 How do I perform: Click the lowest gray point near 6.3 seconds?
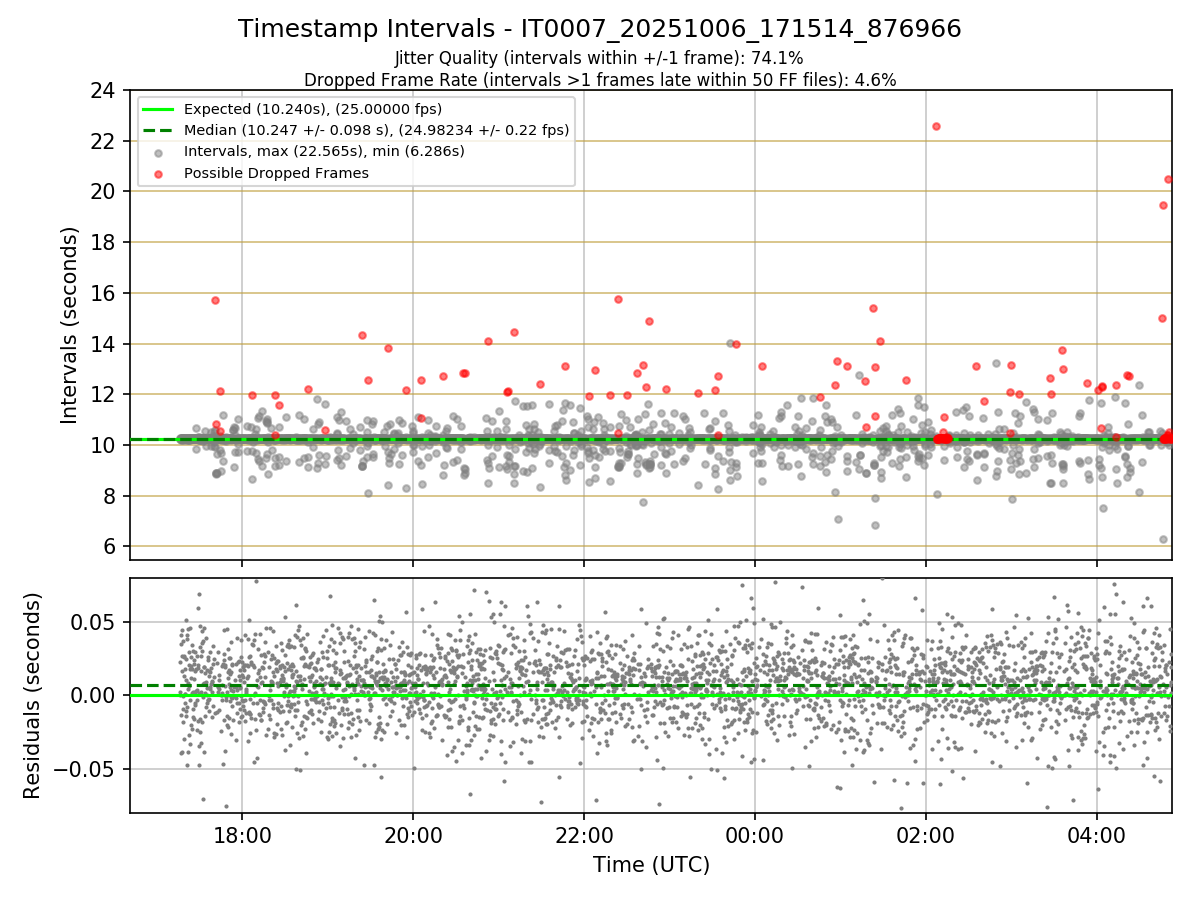[1163, 539]
